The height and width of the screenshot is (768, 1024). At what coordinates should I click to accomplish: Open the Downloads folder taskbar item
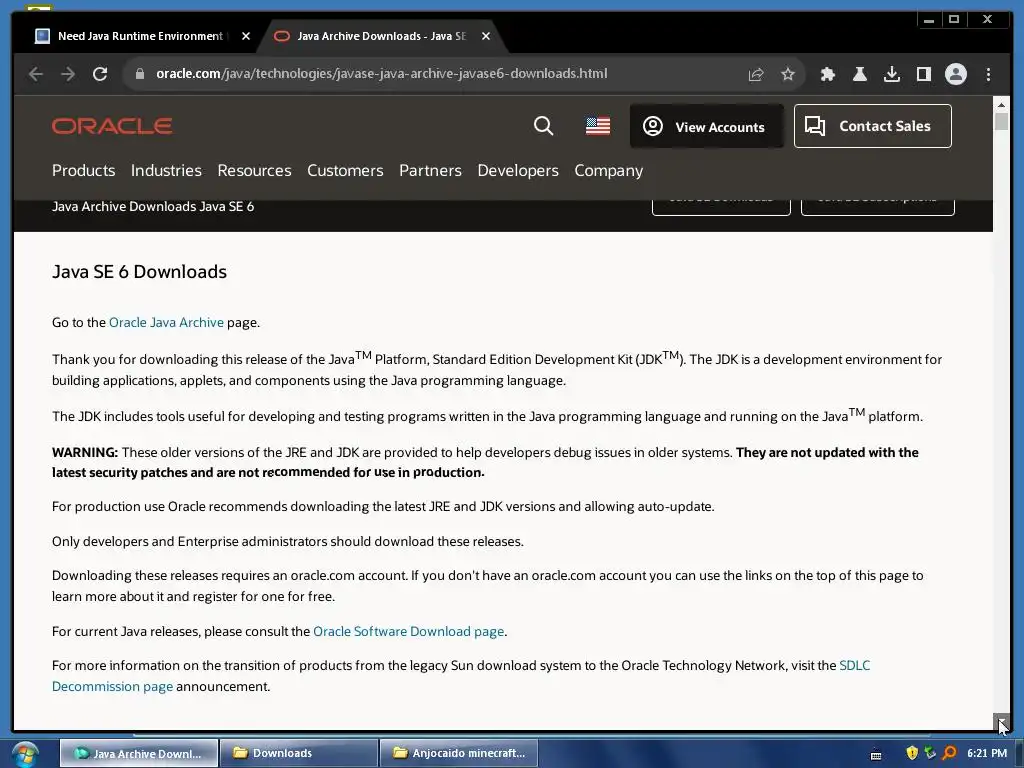(x=299, y=753)
